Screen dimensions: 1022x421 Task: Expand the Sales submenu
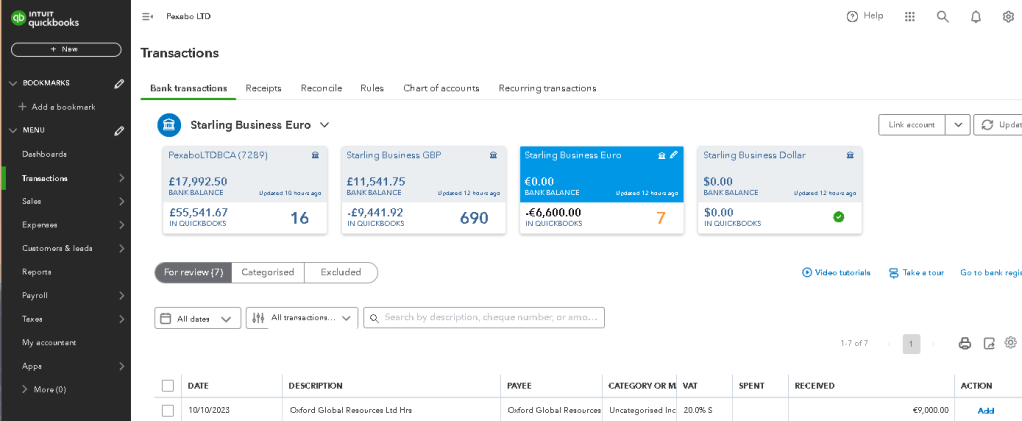[121, 201]
